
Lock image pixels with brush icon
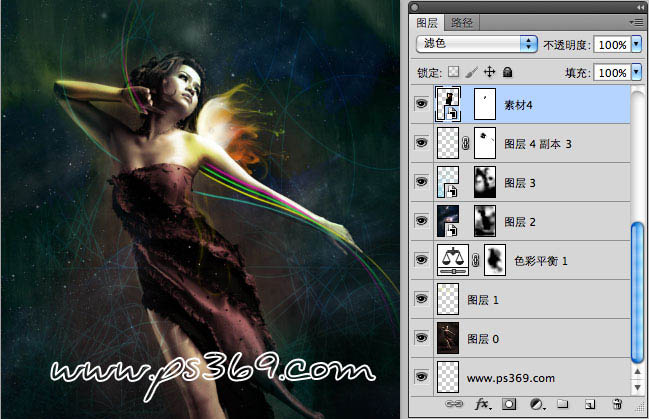(471, 72)
